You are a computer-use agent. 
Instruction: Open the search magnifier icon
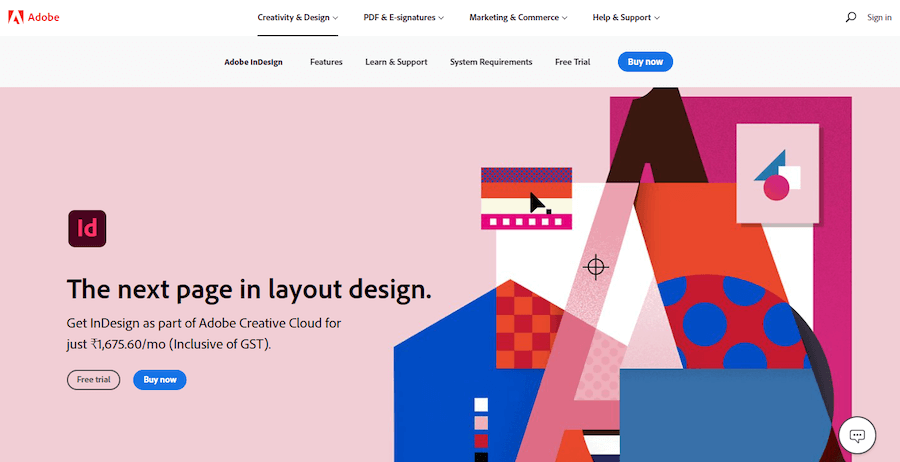[x=851, y=17]
